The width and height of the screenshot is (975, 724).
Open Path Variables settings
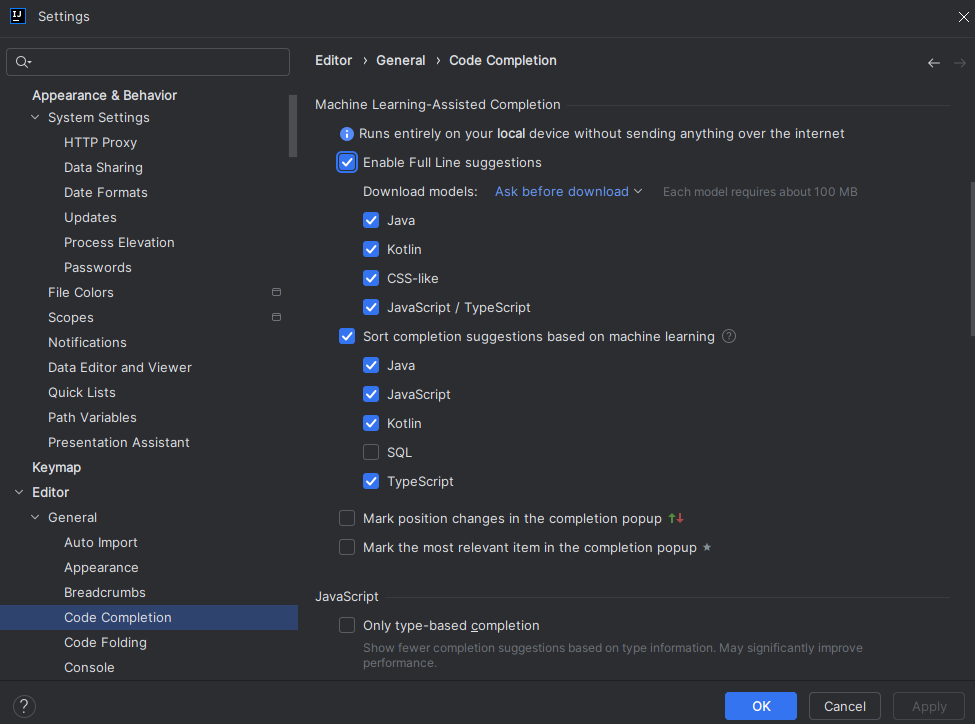92,417
